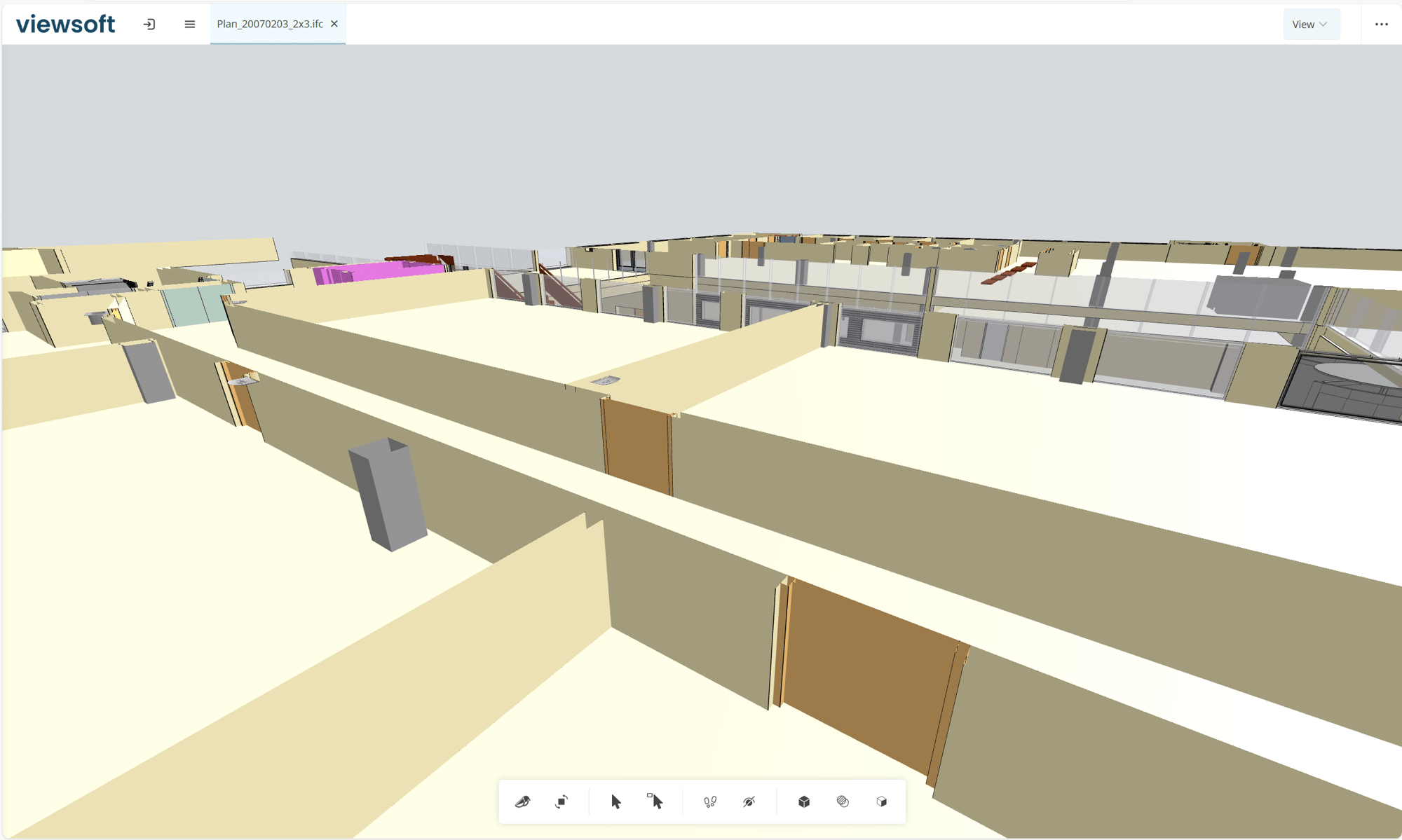Enable footsteps walk mode
The width and height of the screenshot is (1402, 840).
pyautogui.click(x=710, y=801)
